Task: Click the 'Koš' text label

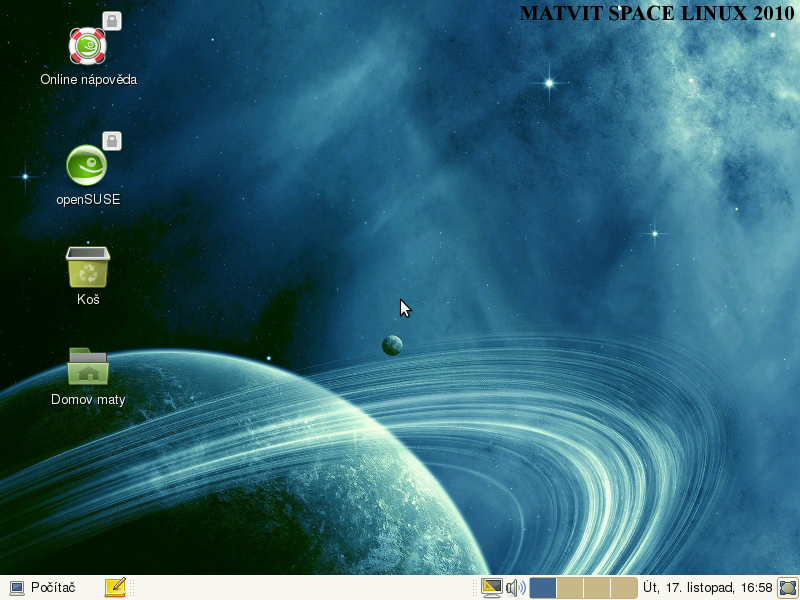Action: click(x=88, y=299)
